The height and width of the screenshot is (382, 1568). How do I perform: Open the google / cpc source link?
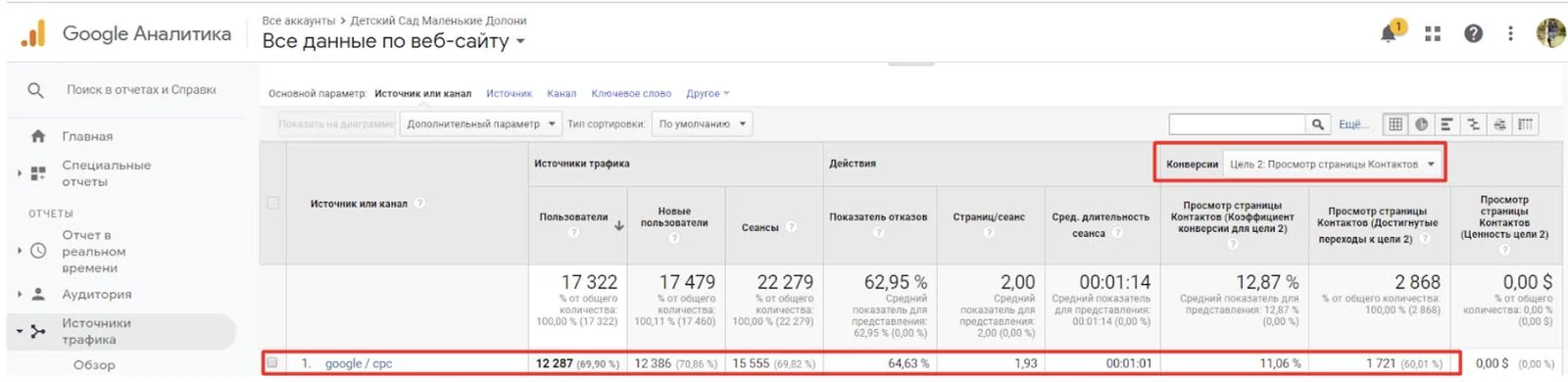tap(359, 363)
